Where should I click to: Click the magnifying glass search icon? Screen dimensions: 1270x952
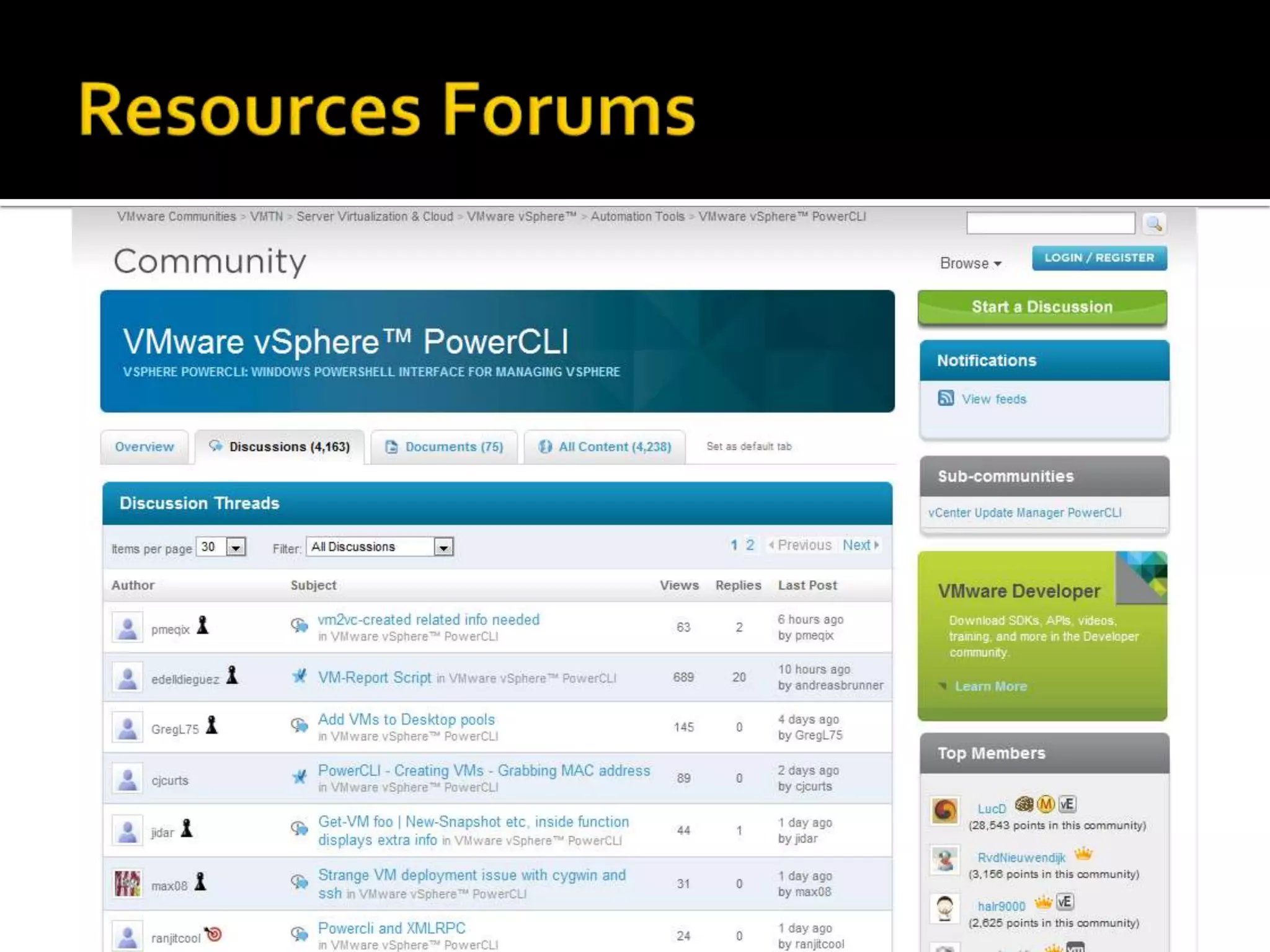[1154, 224]
